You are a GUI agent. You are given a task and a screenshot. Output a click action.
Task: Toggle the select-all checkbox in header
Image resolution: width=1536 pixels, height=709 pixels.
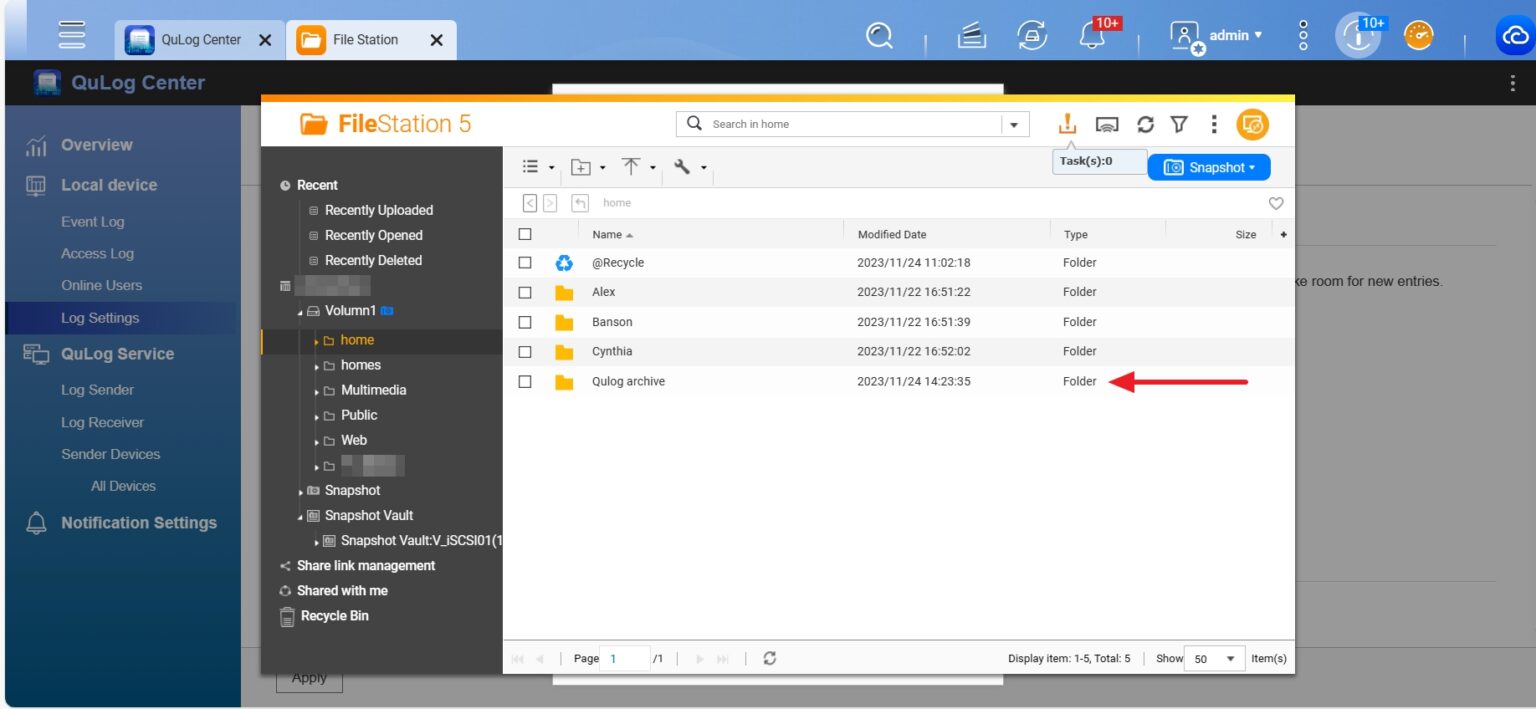point(525,234)
